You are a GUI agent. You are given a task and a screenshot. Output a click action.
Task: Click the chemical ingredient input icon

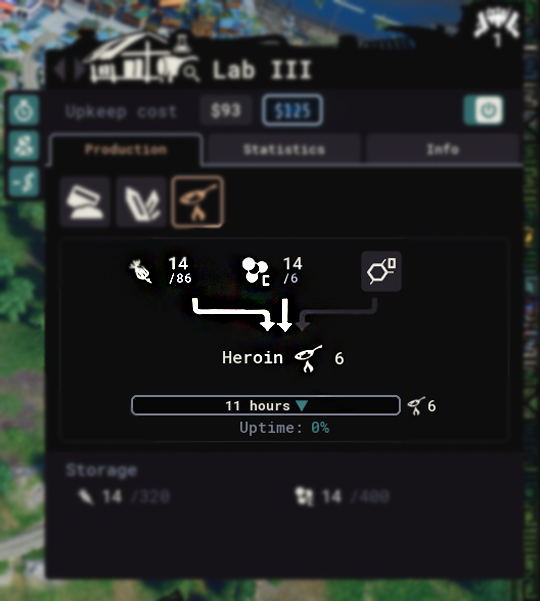pos(256,271)
